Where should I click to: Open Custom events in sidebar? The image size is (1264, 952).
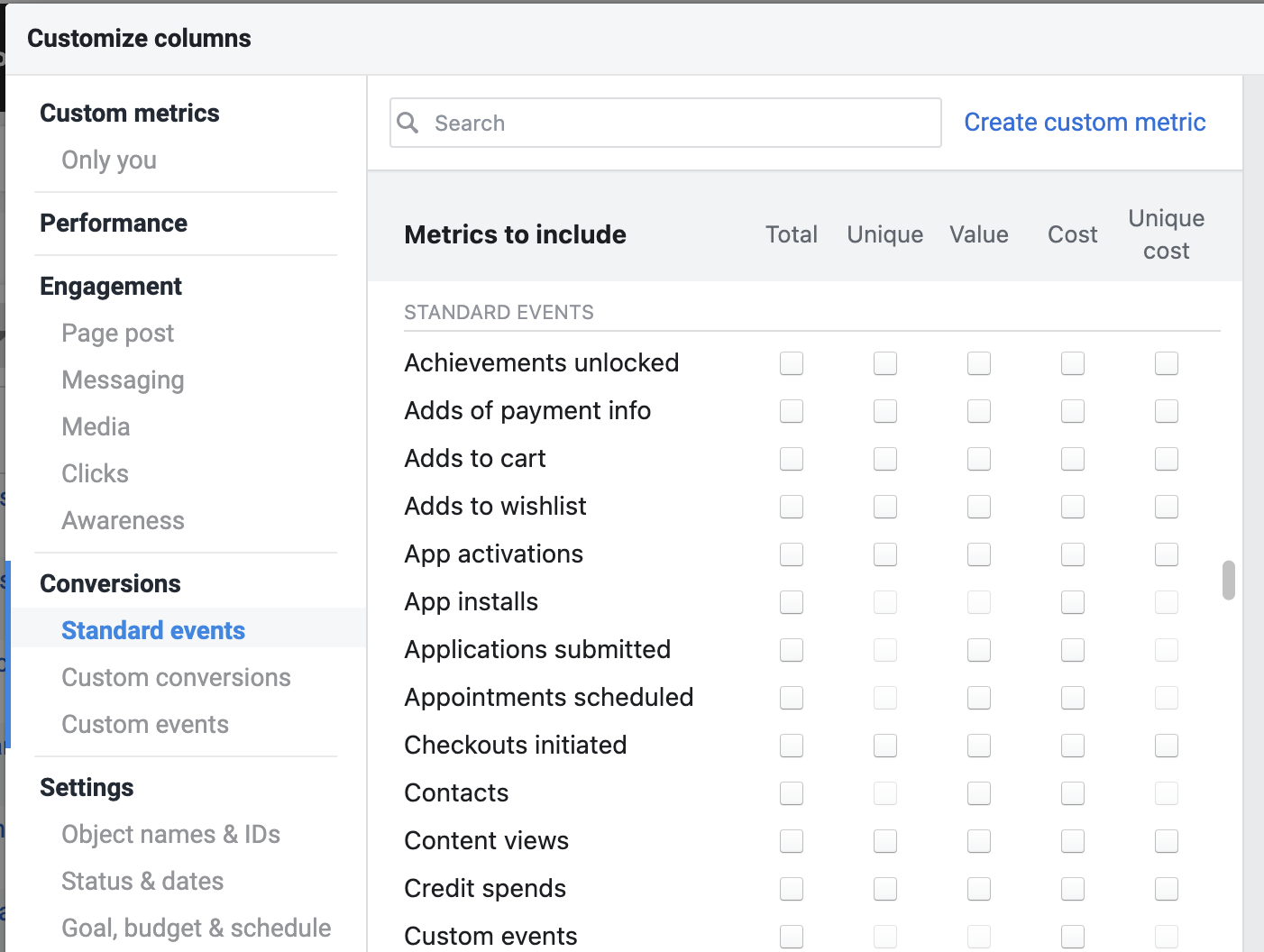[x=145, y=724]
